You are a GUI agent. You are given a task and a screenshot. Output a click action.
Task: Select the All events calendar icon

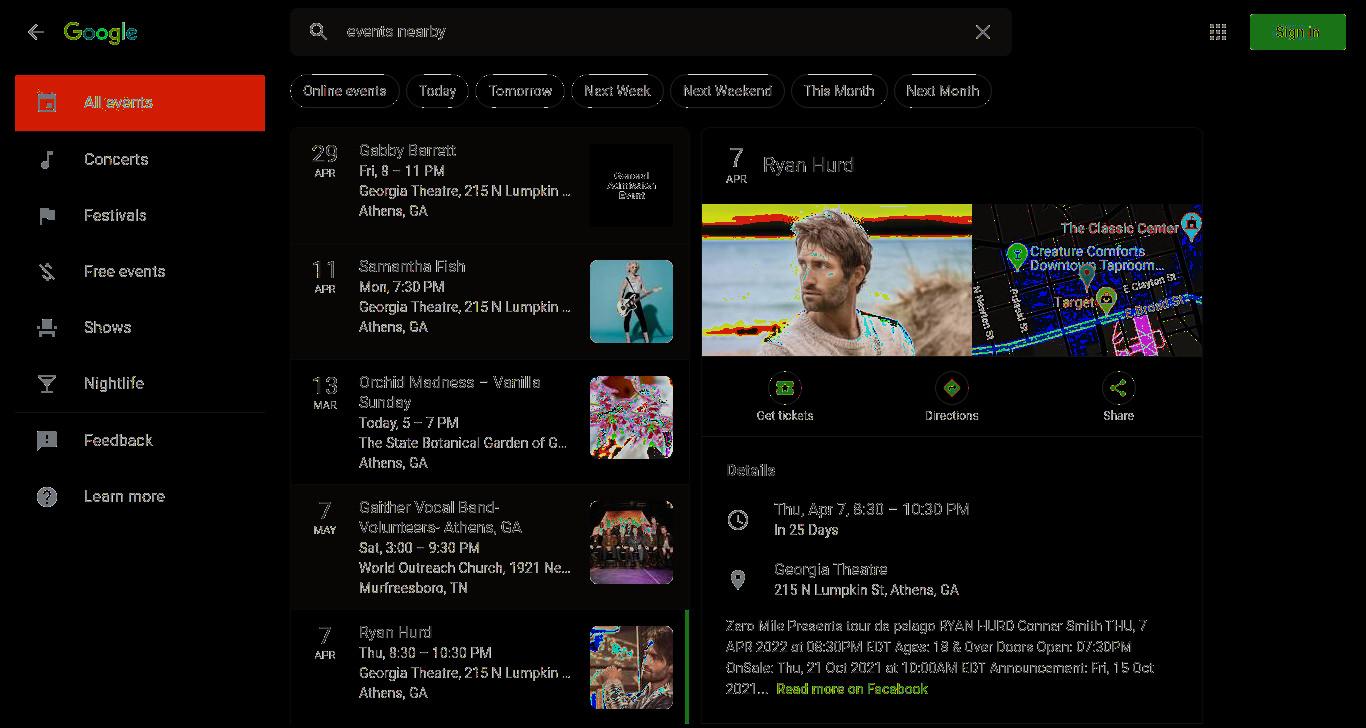pyautogui.click(x=46, y=102)
